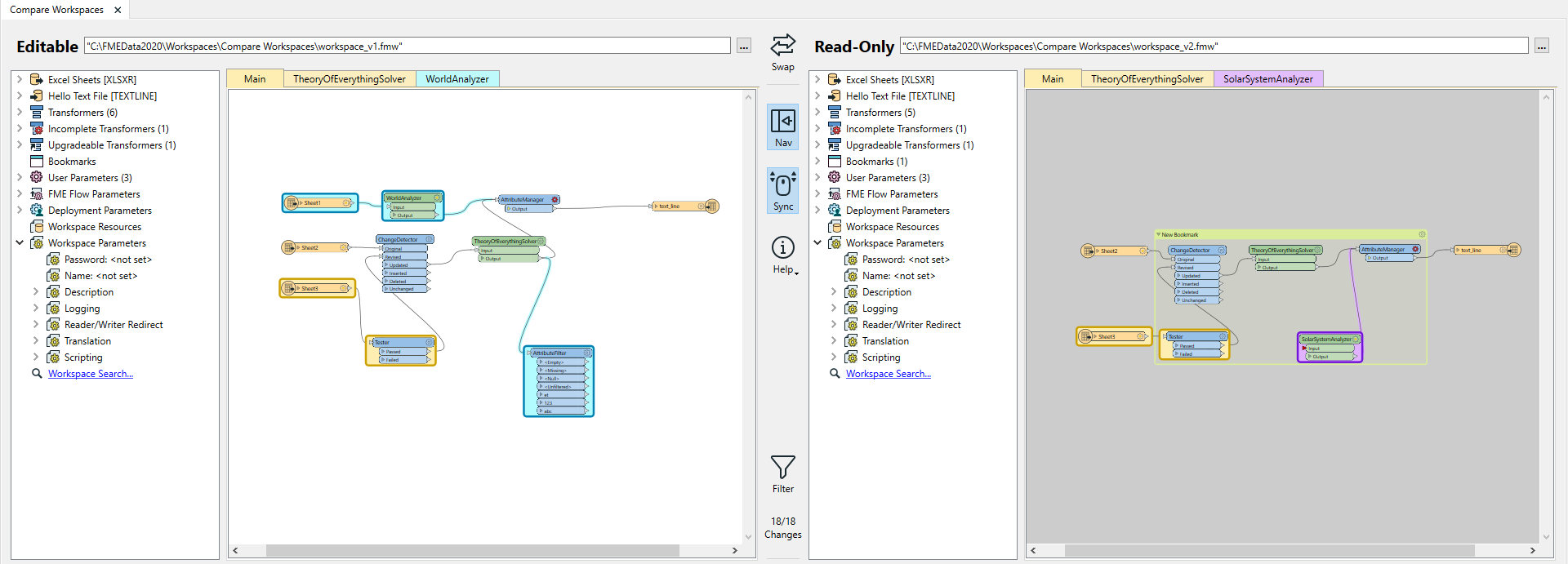Image resolution: width=1568 pixels, height=564 pixels.
Task: Click the Logging parameter icon in Editable tree
Action: [x=53, y=308]
